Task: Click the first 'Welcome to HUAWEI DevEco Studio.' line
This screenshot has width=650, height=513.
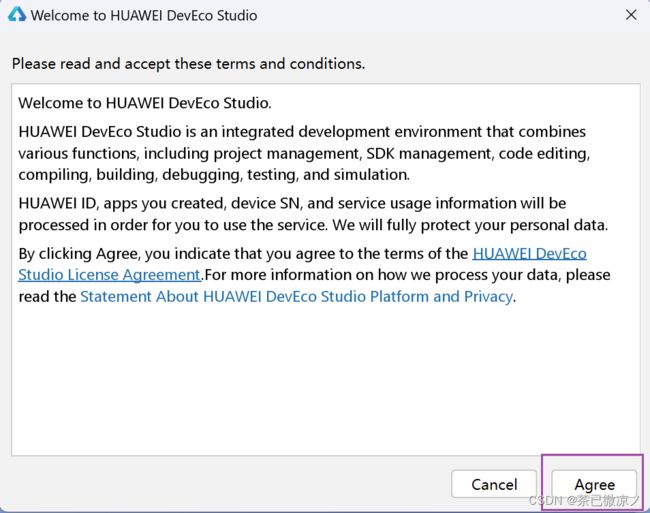Action: point(145,103)
